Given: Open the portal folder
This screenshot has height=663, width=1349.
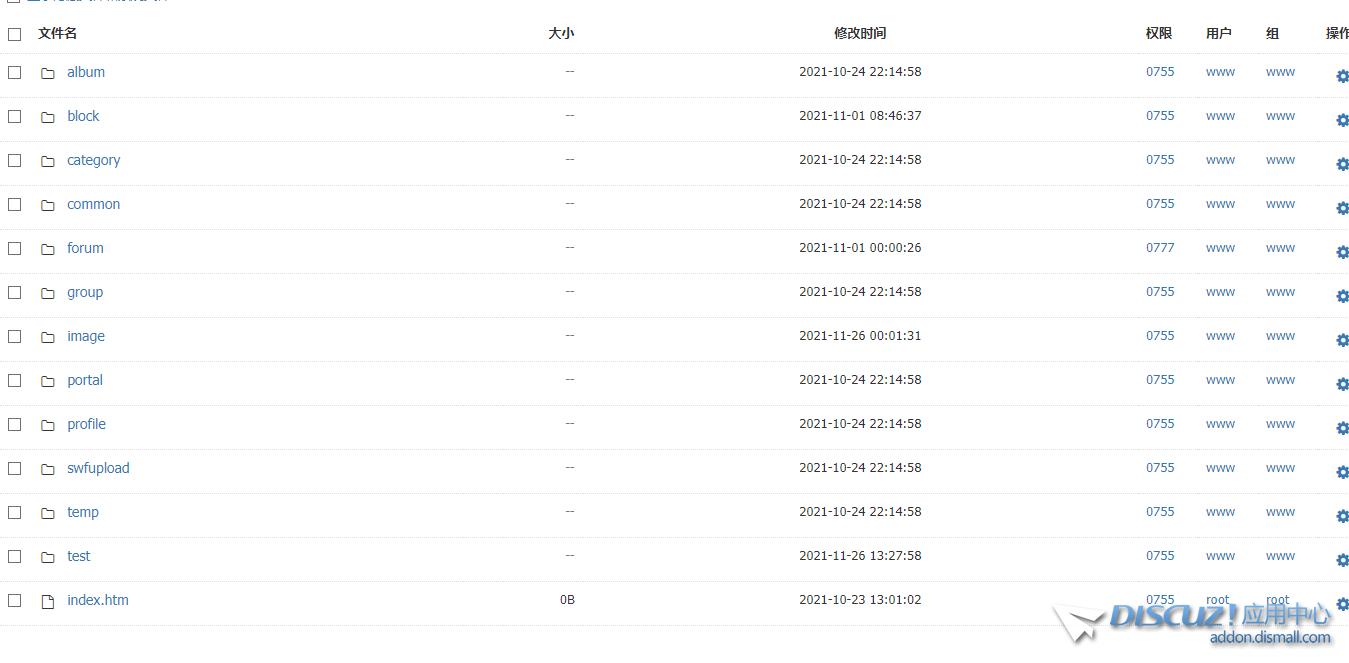Looking at the screenshot, I should (x=85, y=380).
